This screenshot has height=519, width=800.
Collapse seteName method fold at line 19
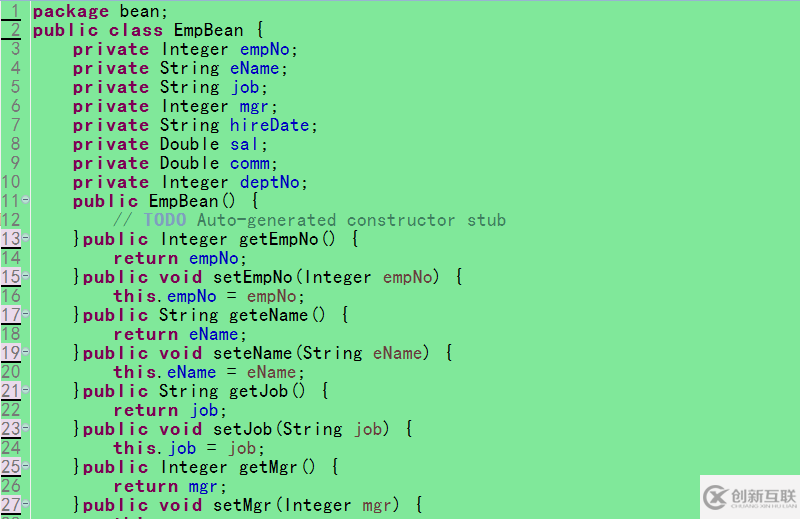click(x=26, y=352)
